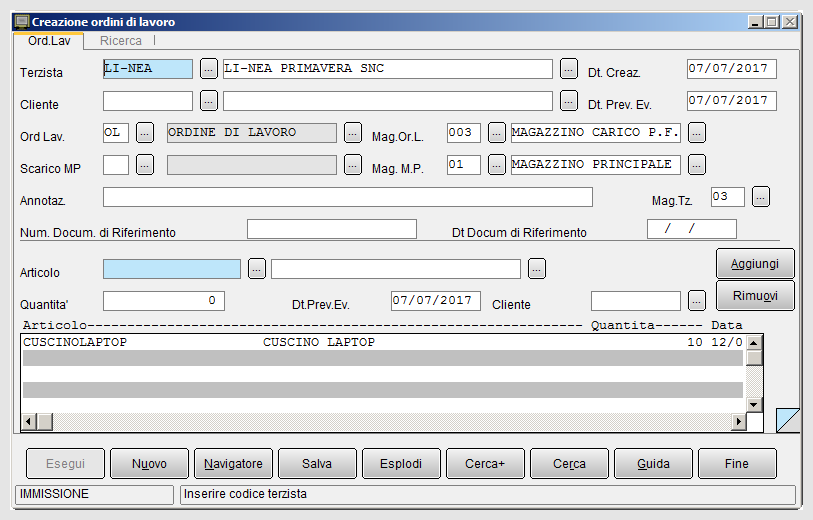Click the Mag.Or.L. code field 003
Screen dimensions: 813x520
tap(464, 133)
